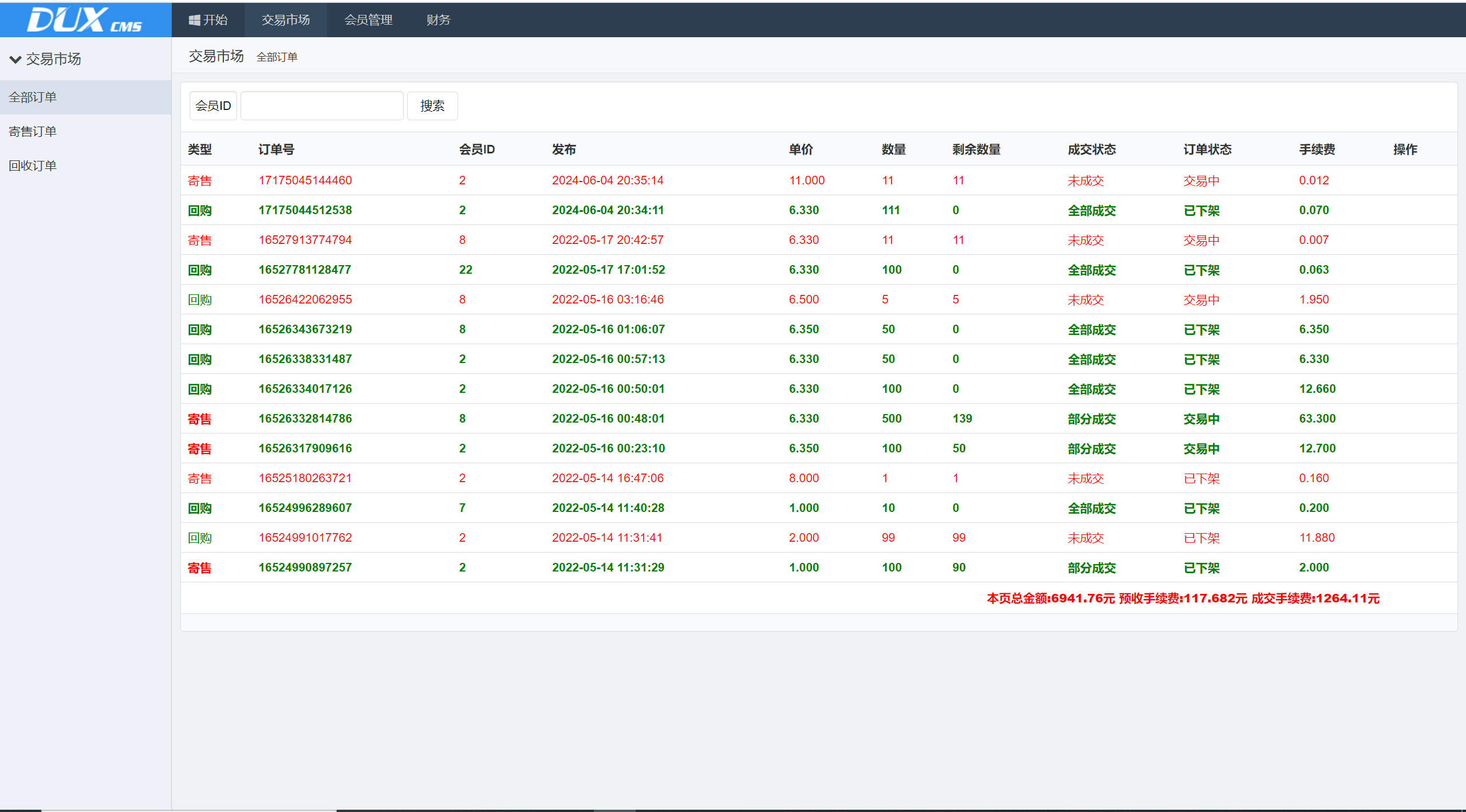Click the 订单号 column header
The image size is (1466, 812).
point(276,149)
